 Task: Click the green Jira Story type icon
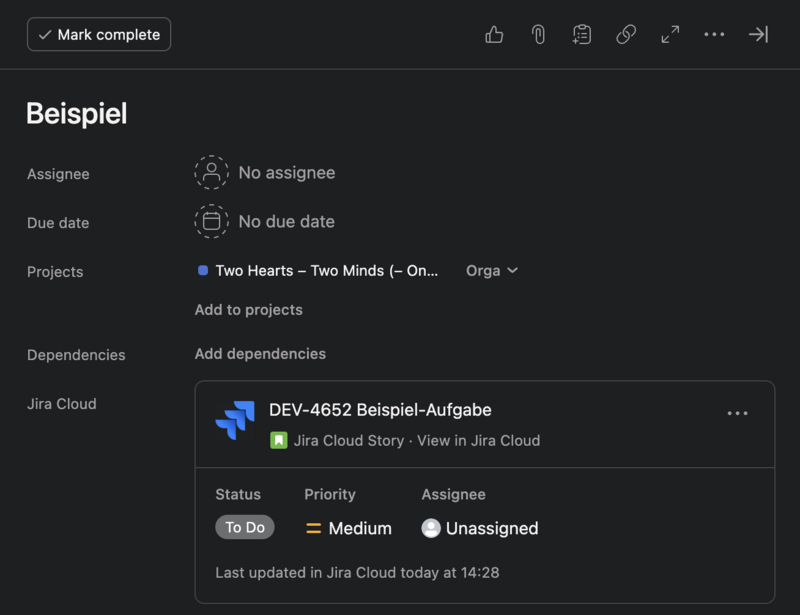point(279,440)
